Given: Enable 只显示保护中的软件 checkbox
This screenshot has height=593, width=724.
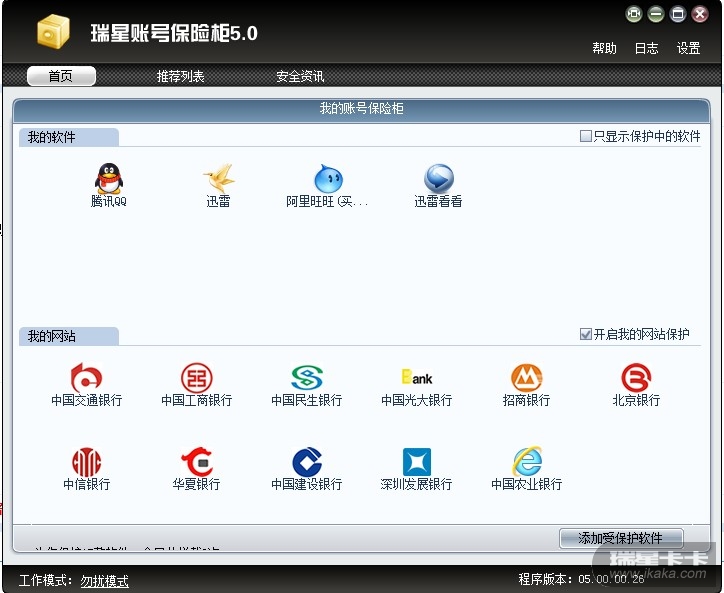Looking at the screenshot, I should pos(585,136).
